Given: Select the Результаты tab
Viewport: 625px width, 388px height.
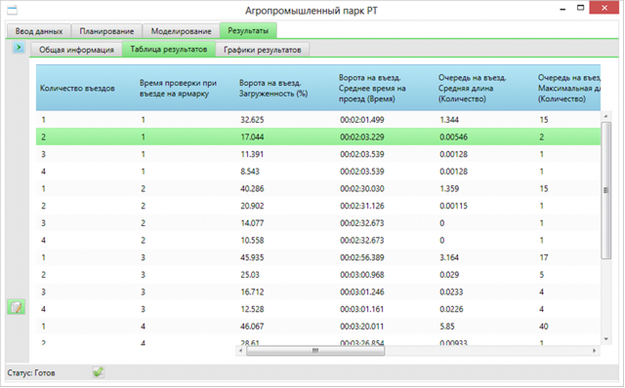Looking at the screenshot, I should (x=248, y=30).
